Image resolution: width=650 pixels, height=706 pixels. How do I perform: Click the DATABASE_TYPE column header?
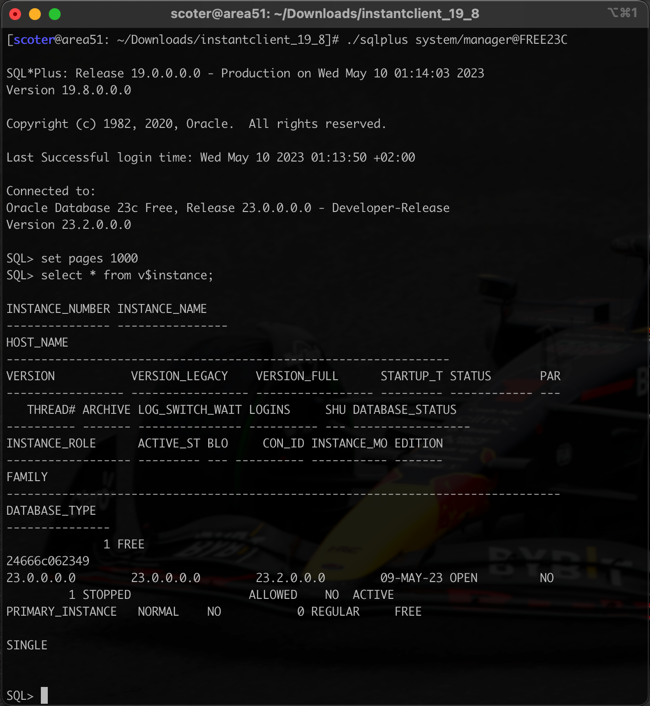tap(51, 511)
